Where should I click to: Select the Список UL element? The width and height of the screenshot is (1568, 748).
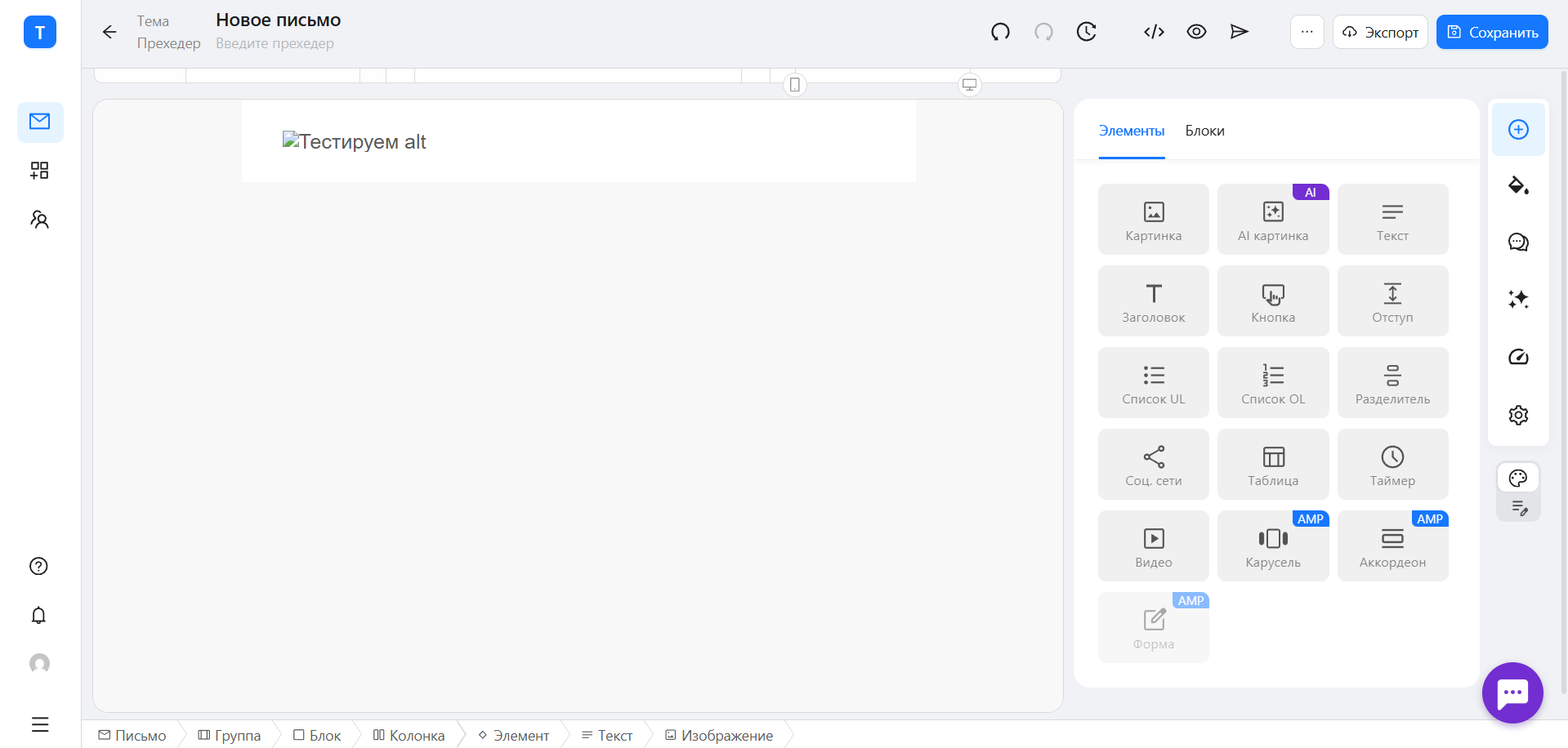click(1154, 382)
